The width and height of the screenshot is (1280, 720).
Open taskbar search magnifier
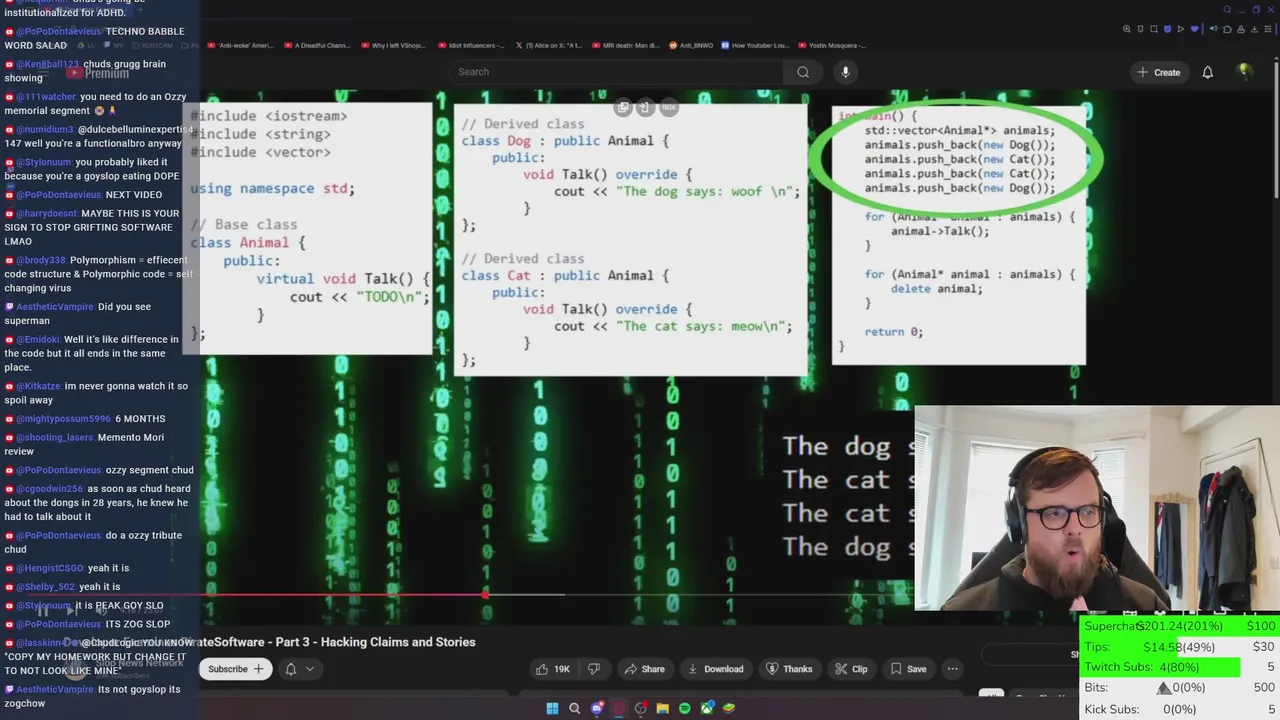click(x=574, y=708)
